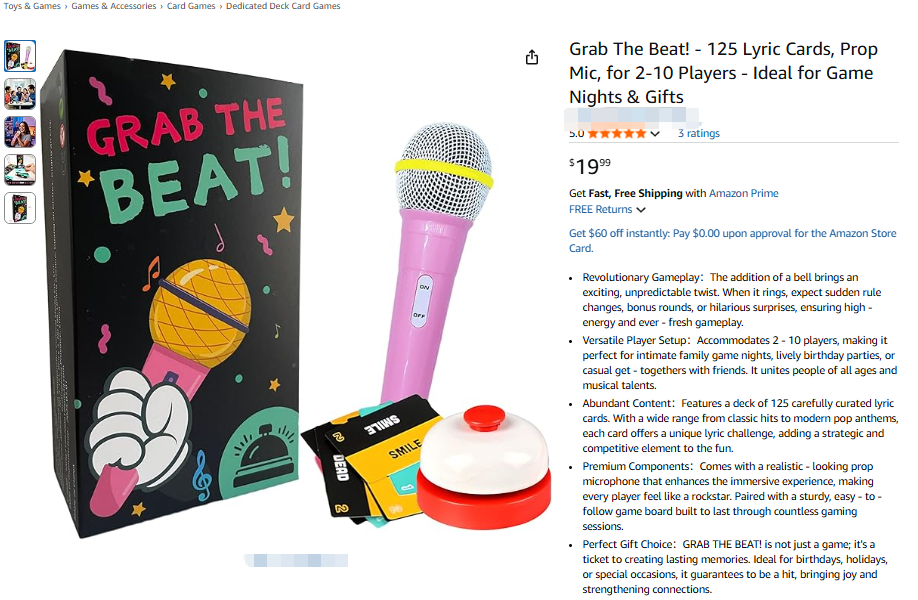918x600 pixels.
Task: Open Dedicated Deck Card Games breadcrumb
Action: click(x=283, y=6)
